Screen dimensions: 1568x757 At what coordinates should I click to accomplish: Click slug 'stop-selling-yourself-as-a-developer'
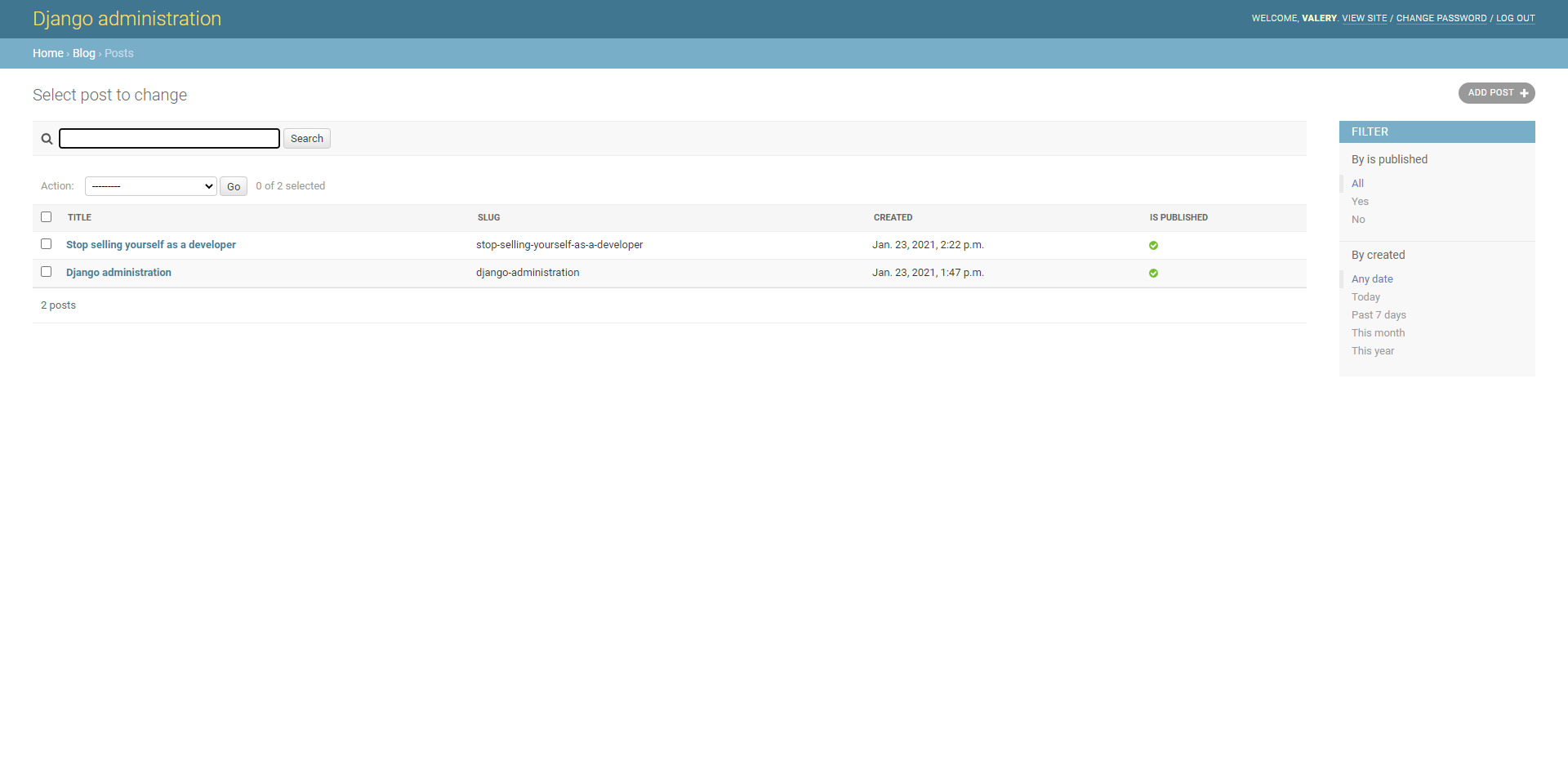(559, 245)
